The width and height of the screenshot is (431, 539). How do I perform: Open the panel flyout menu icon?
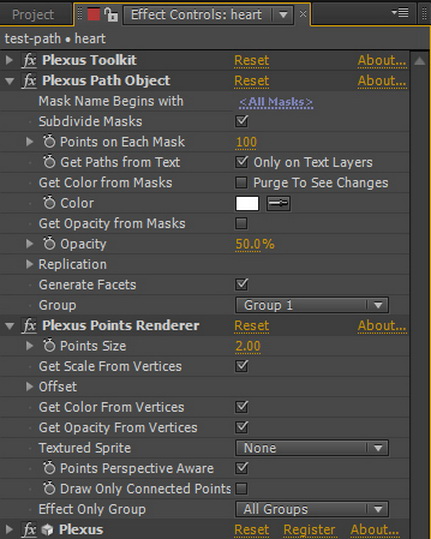click(x=400, y=13)
